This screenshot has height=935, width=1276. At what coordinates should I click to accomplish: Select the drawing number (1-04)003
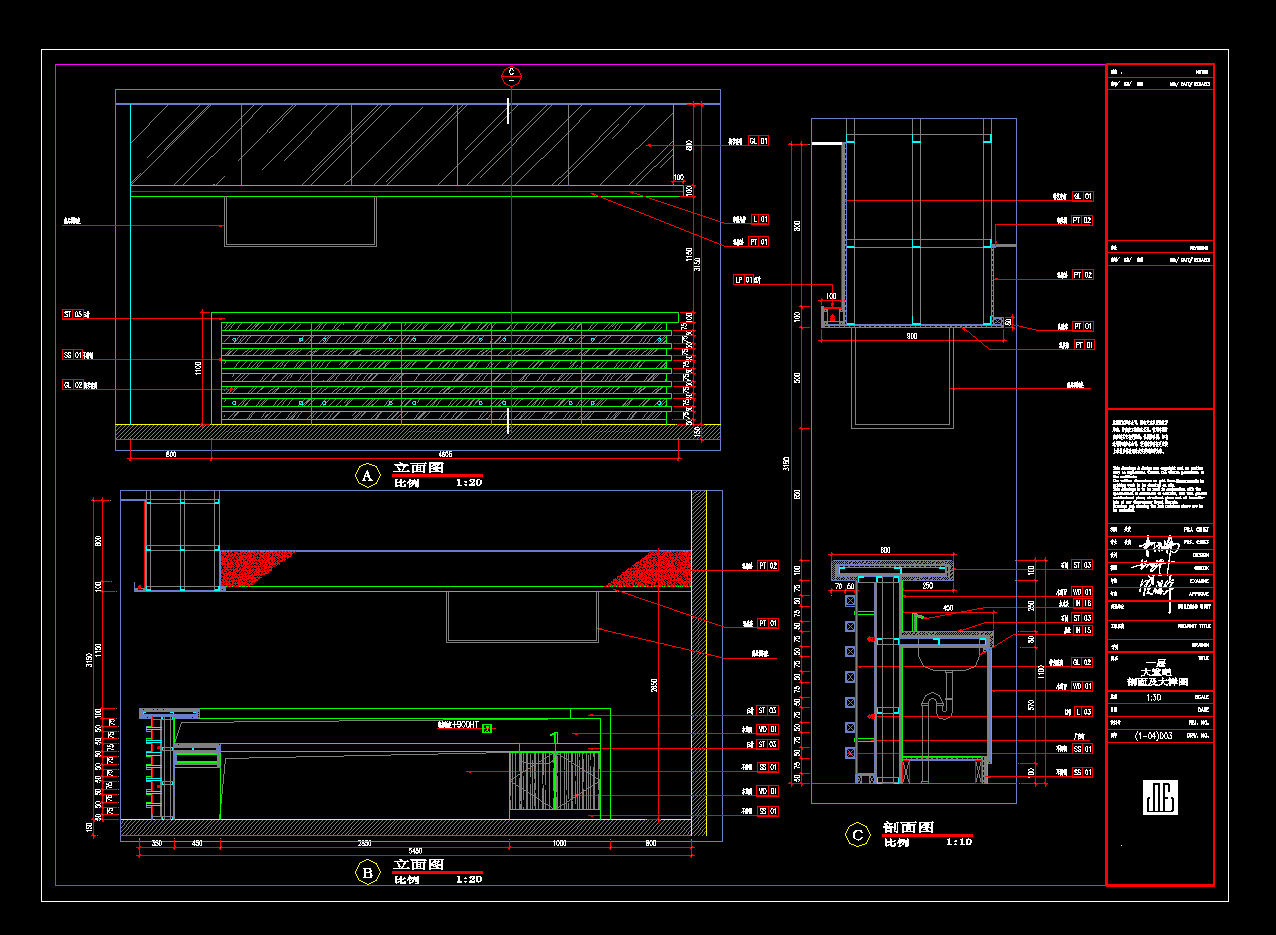1153,735
